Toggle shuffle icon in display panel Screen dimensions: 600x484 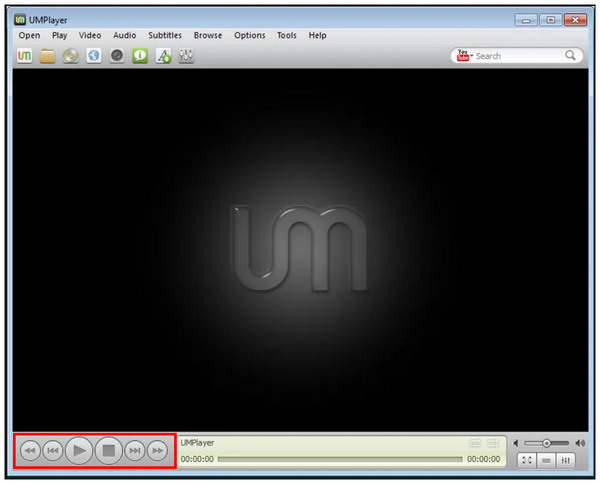pos(493,443)
